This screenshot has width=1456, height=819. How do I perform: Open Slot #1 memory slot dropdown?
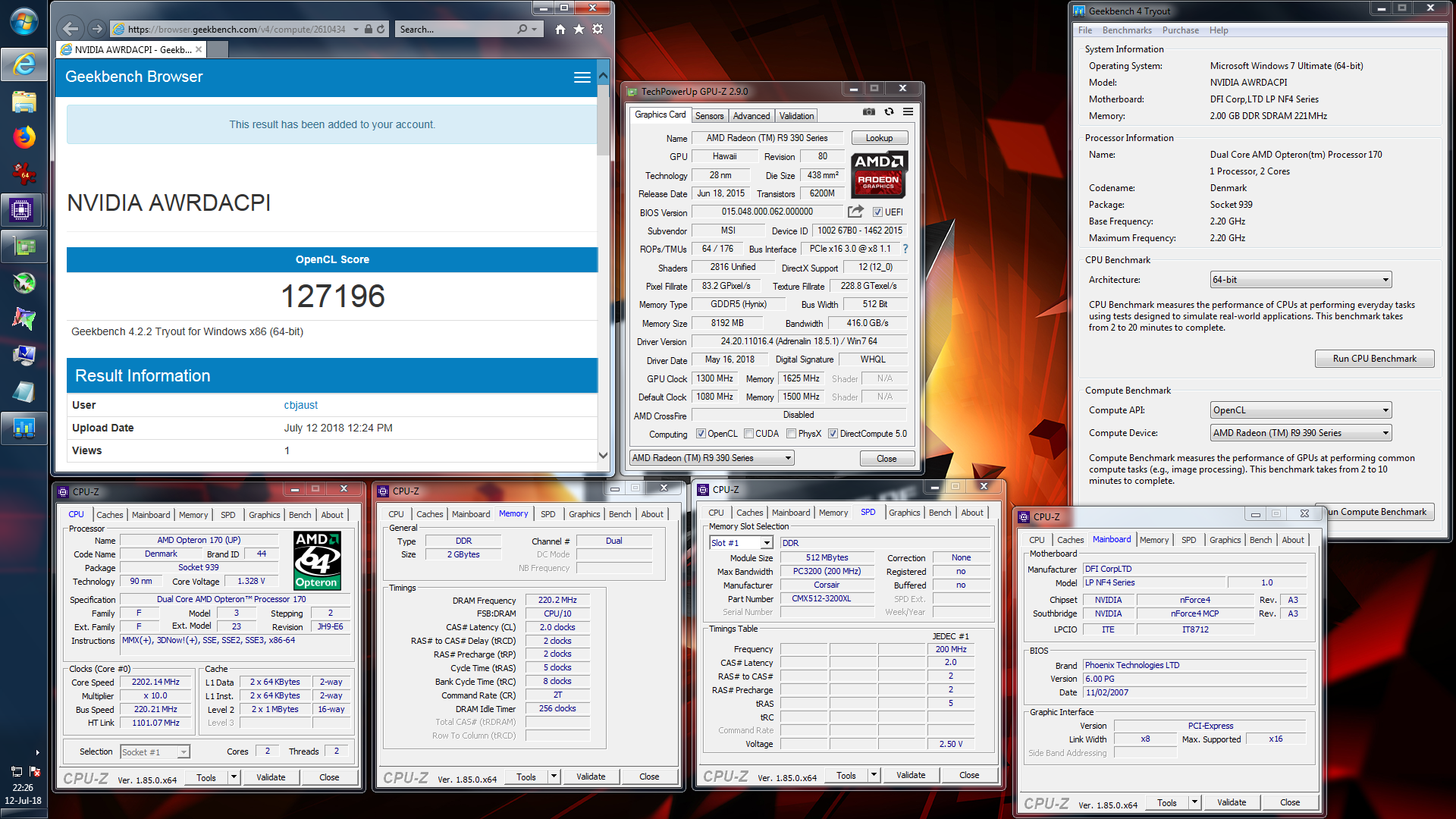(x=741, y=543)
